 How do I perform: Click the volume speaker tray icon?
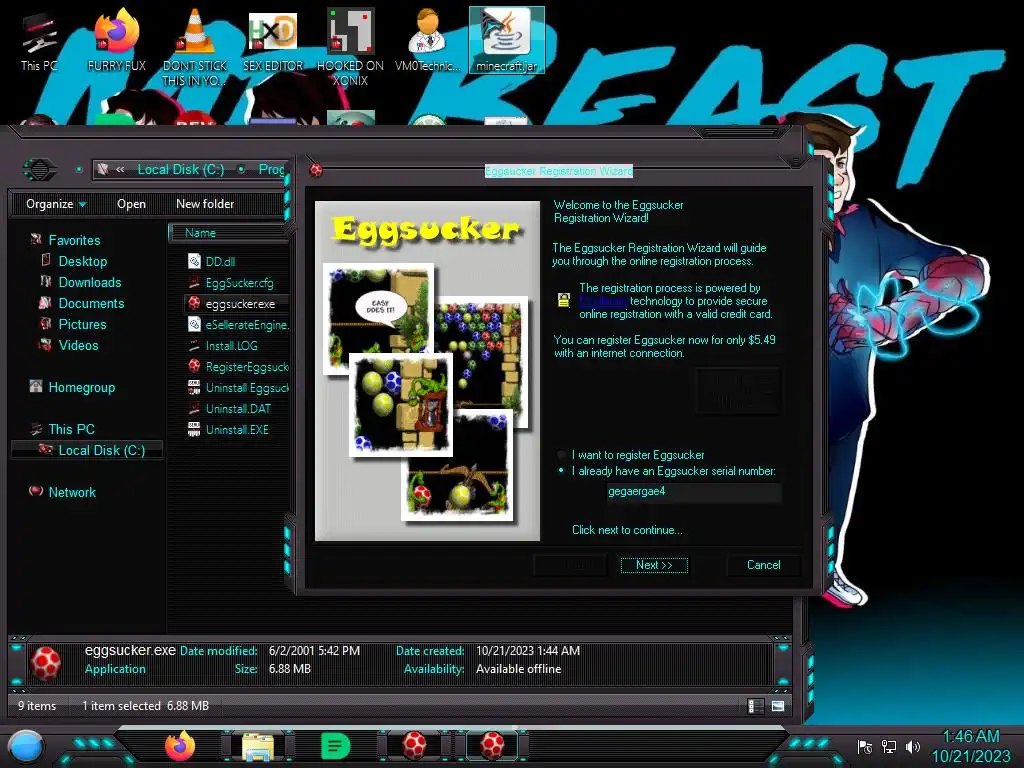(x=912, y=746)
